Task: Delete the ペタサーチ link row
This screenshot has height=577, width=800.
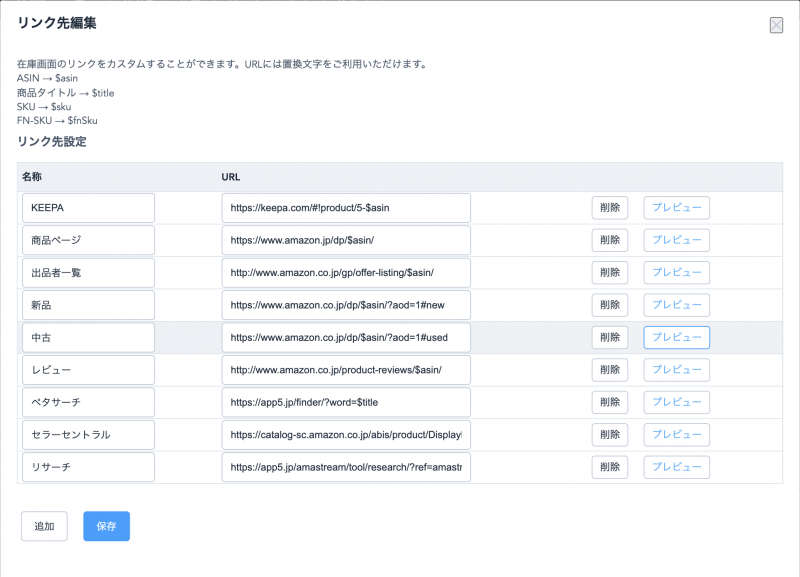Action: tap(610, 402)
